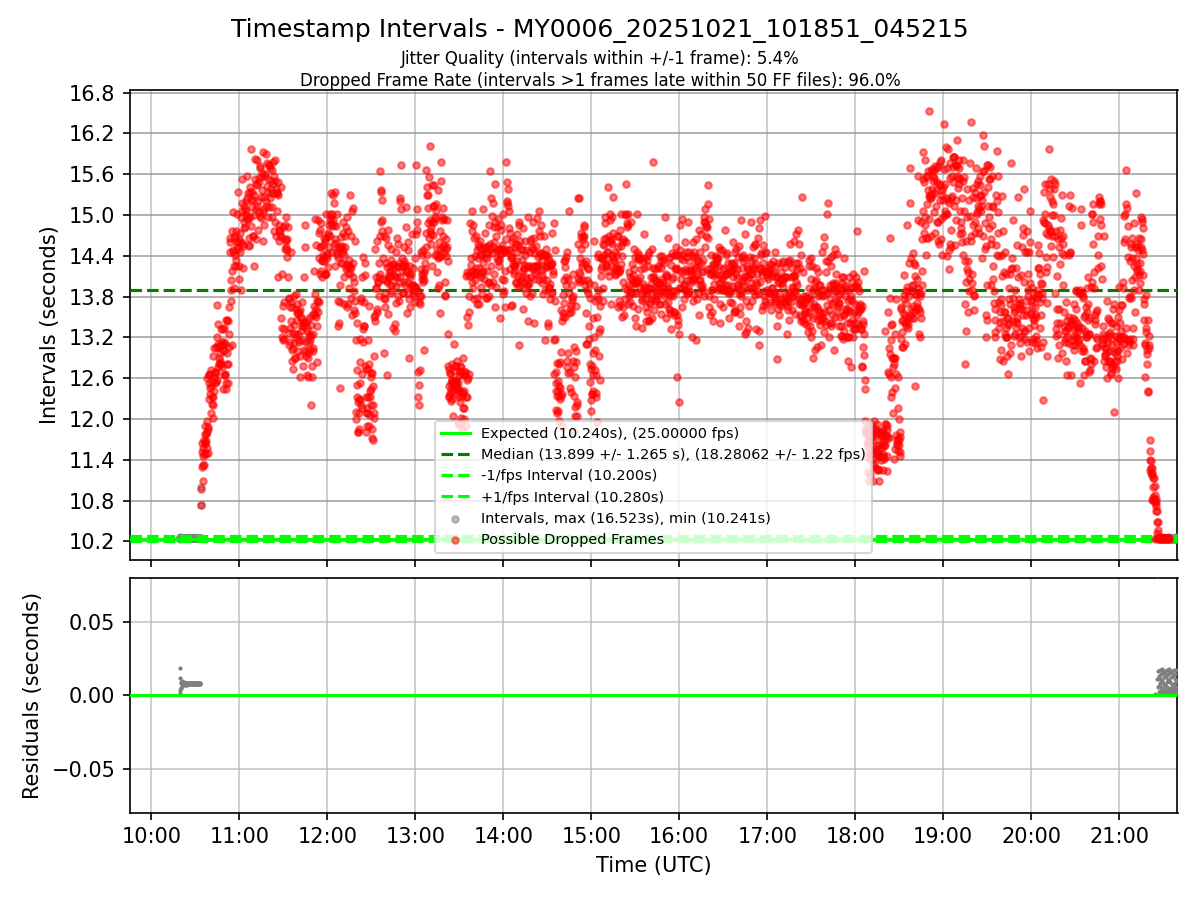The image size is (1200, 900).
Task: Click the 'Jitter Quality' subtitle line
Action: [599, 58]
